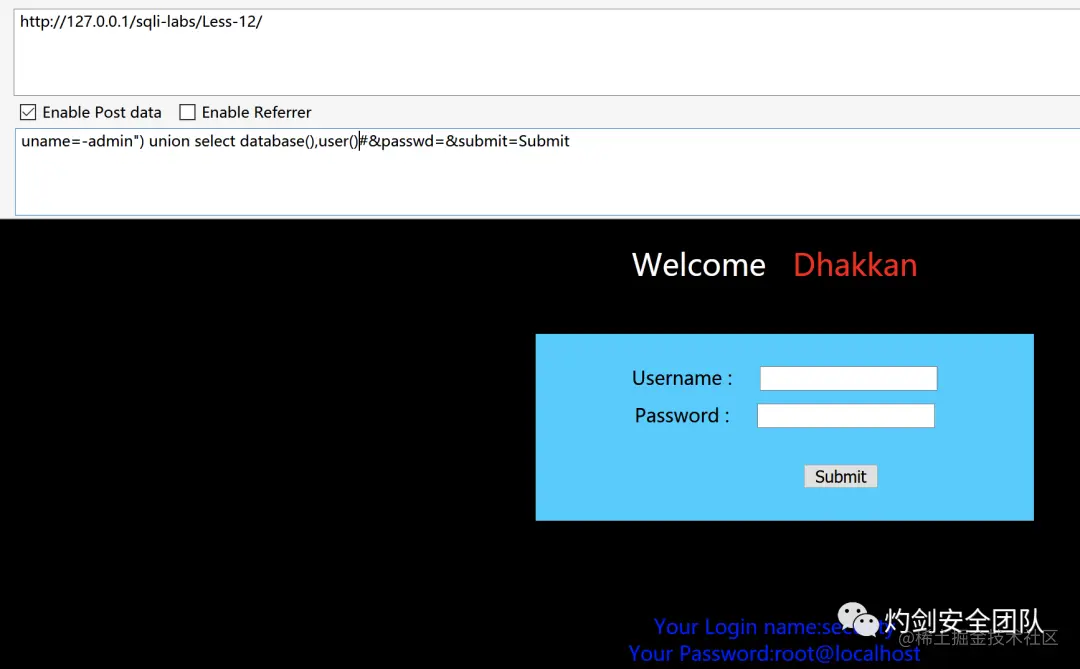
Task: Tick the Enable Referrer checkbox
Action: pos(187,112)
